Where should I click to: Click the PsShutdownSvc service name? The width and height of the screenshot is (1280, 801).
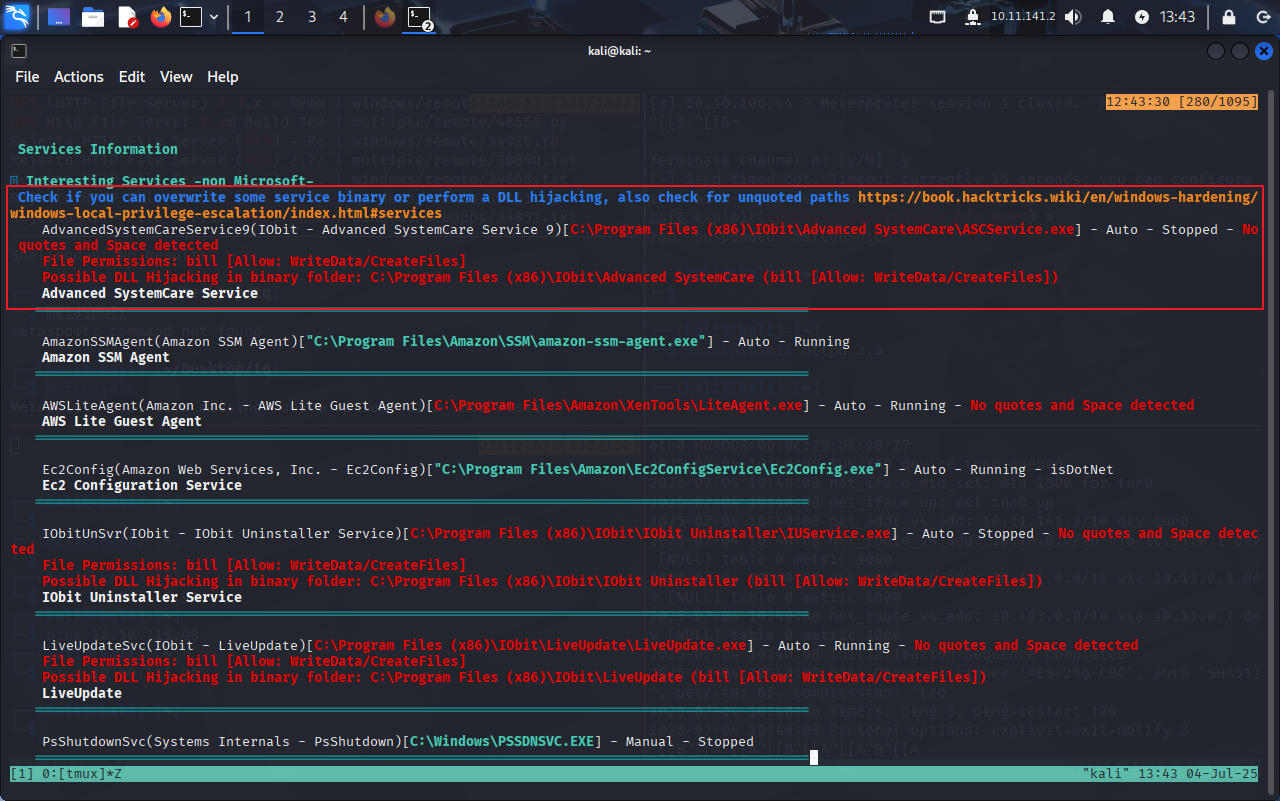click(x=94, y=741)
